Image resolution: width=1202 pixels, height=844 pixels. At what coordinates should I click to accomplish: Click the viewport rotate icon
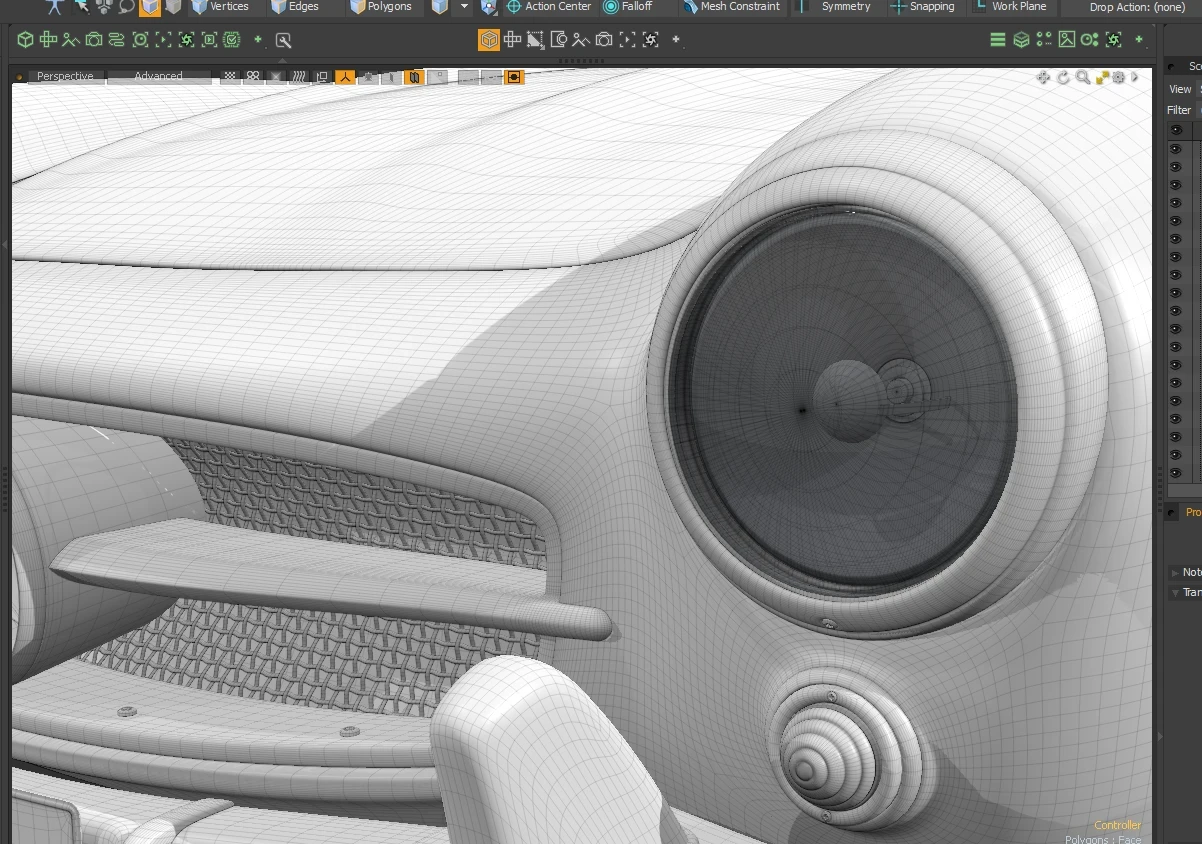tap(1063, 77)
